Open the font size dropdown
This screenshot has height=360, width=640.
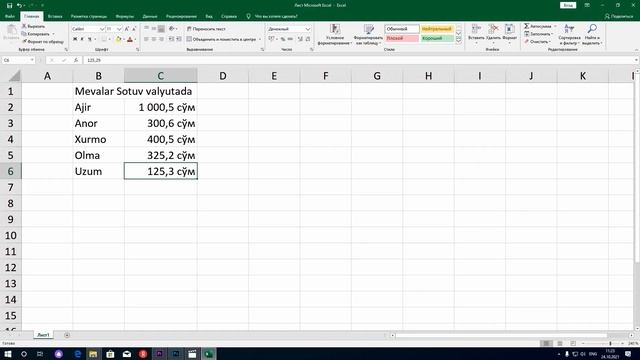[119, 29]
